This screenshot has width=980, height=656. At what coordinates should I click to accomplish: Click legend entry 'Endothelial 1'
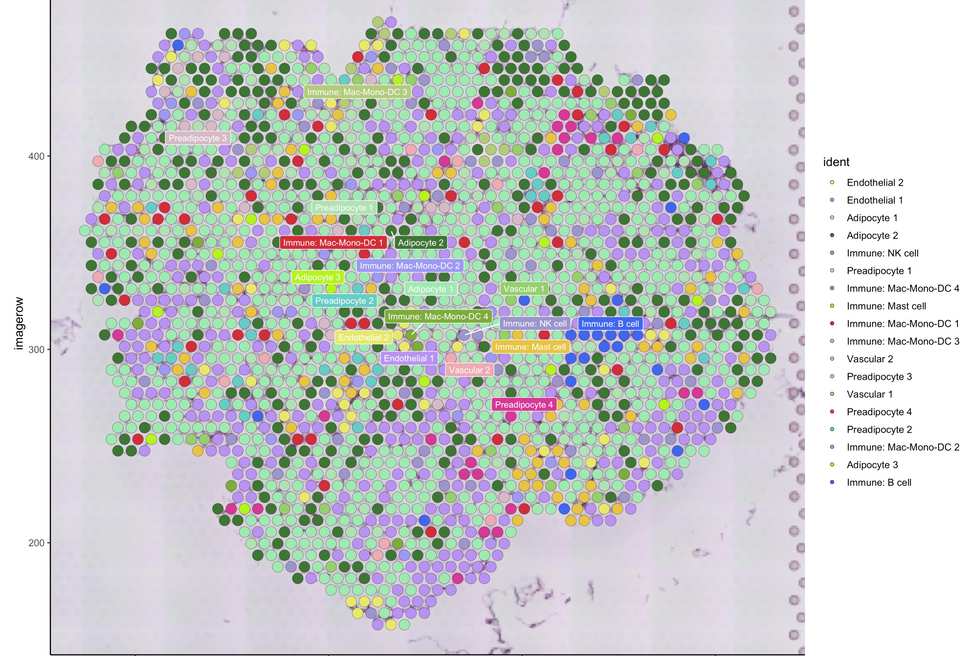[874, 200]
